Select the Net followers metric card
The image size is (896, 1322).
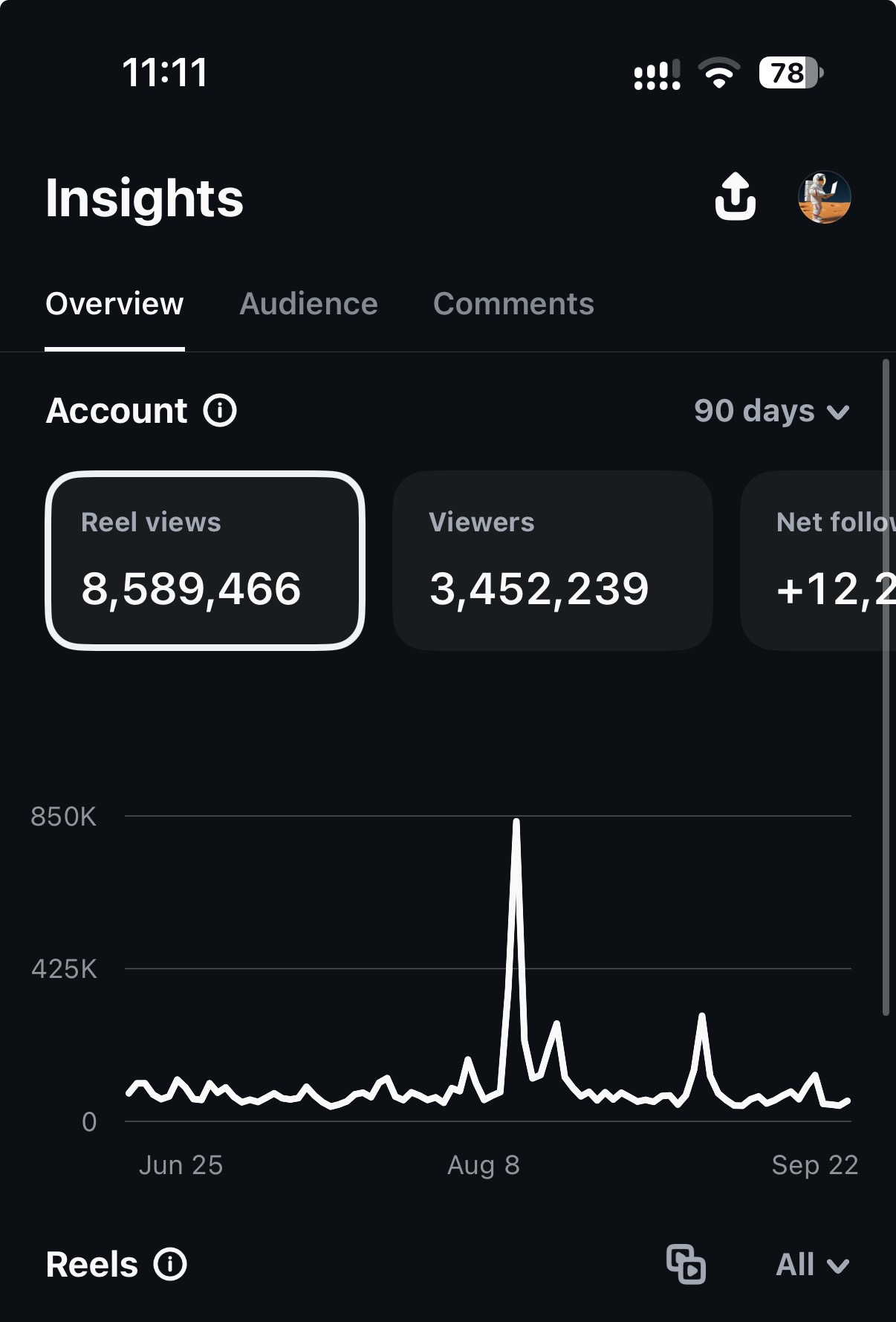coord(818,561)
